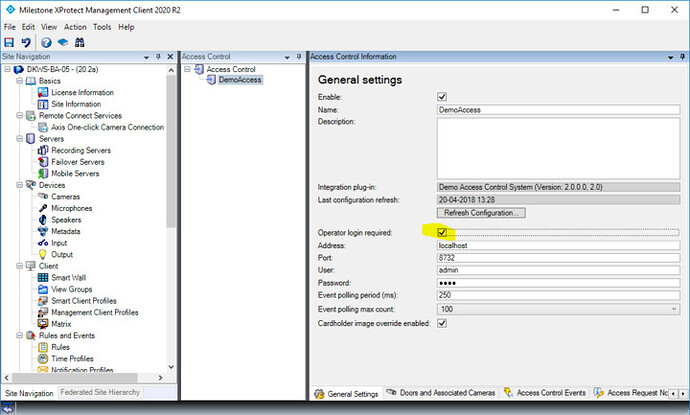Image resolution: width=690 pixels, height=415 pixels.
Task: Open Axis One-click Camera Connection icon
Action: pos(43,127)
